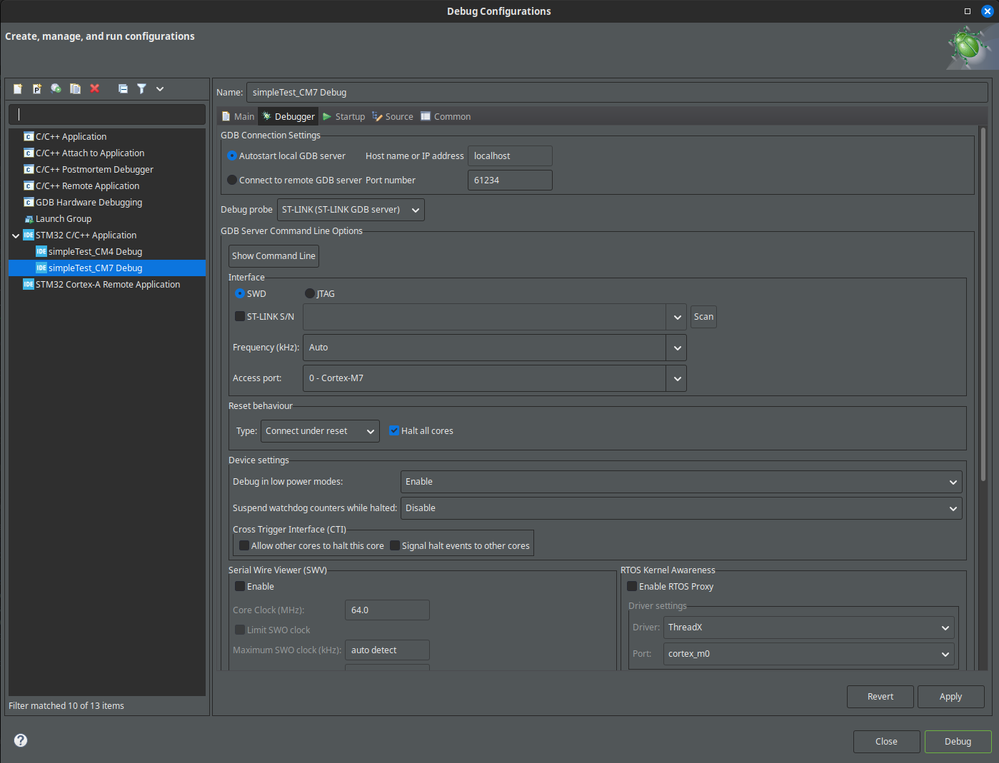Click the Apply button
The height and width of the screenshot is (763, 999).
click(950, 697)
